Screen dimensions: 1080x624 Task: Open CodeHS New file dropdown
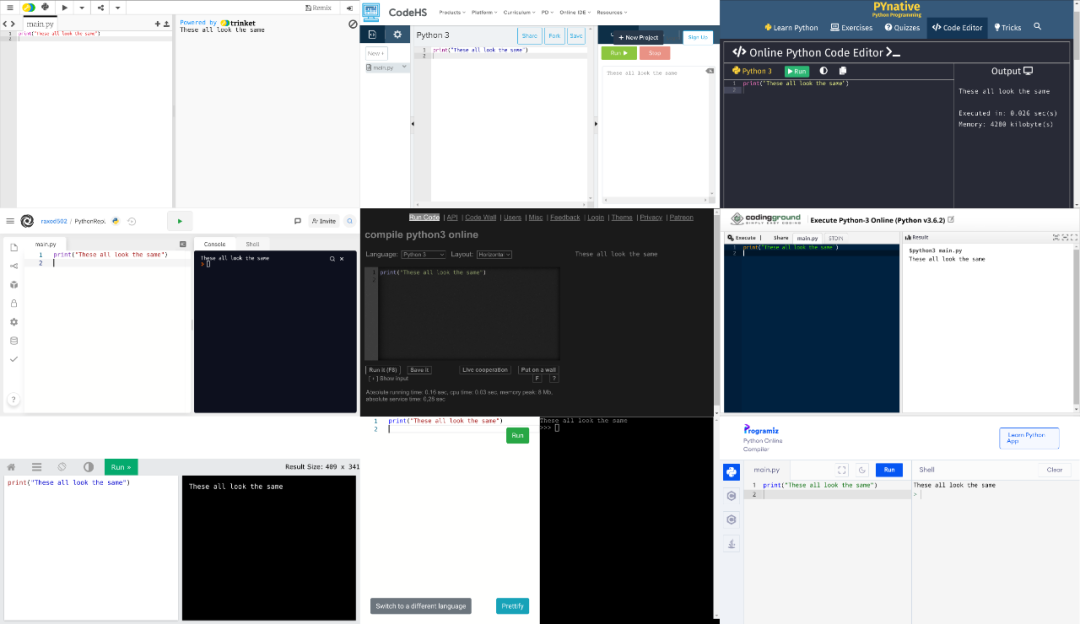click(x=376, y=53)
